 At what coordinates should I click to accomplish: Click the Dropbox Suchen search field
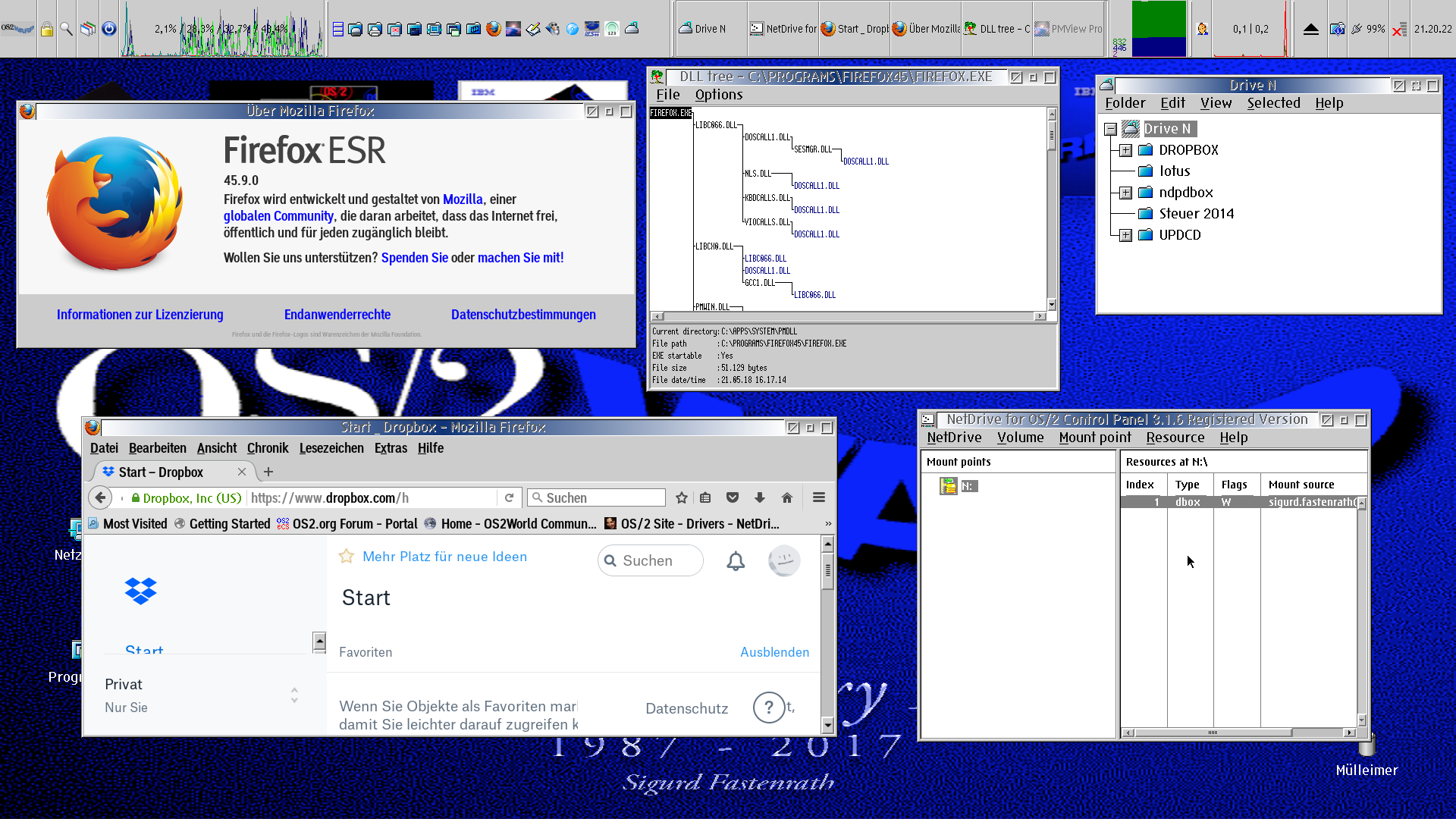(x=651, y=560)
